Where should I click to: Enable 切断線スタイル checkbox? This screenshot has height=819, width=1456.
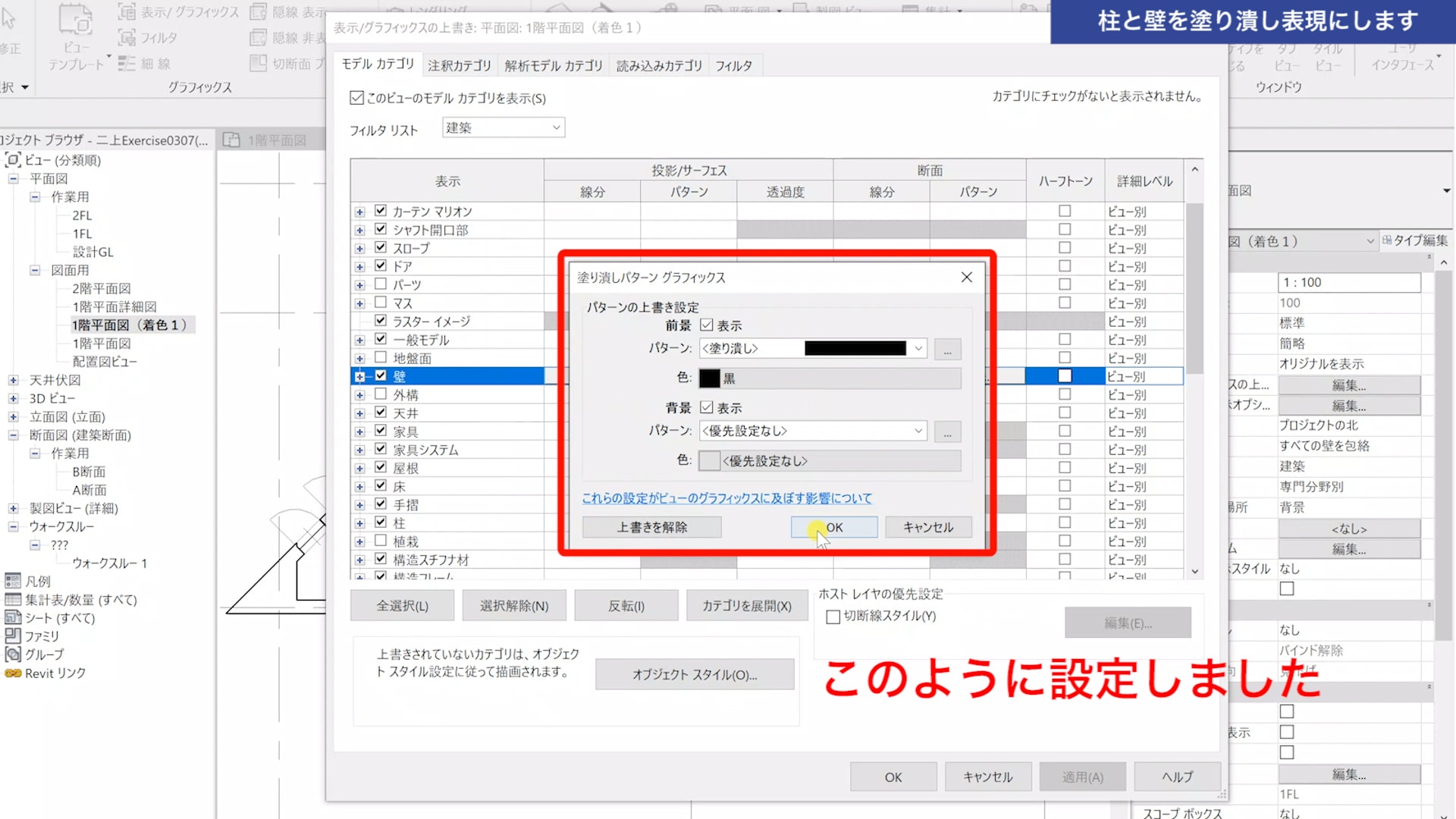(833, 617)
